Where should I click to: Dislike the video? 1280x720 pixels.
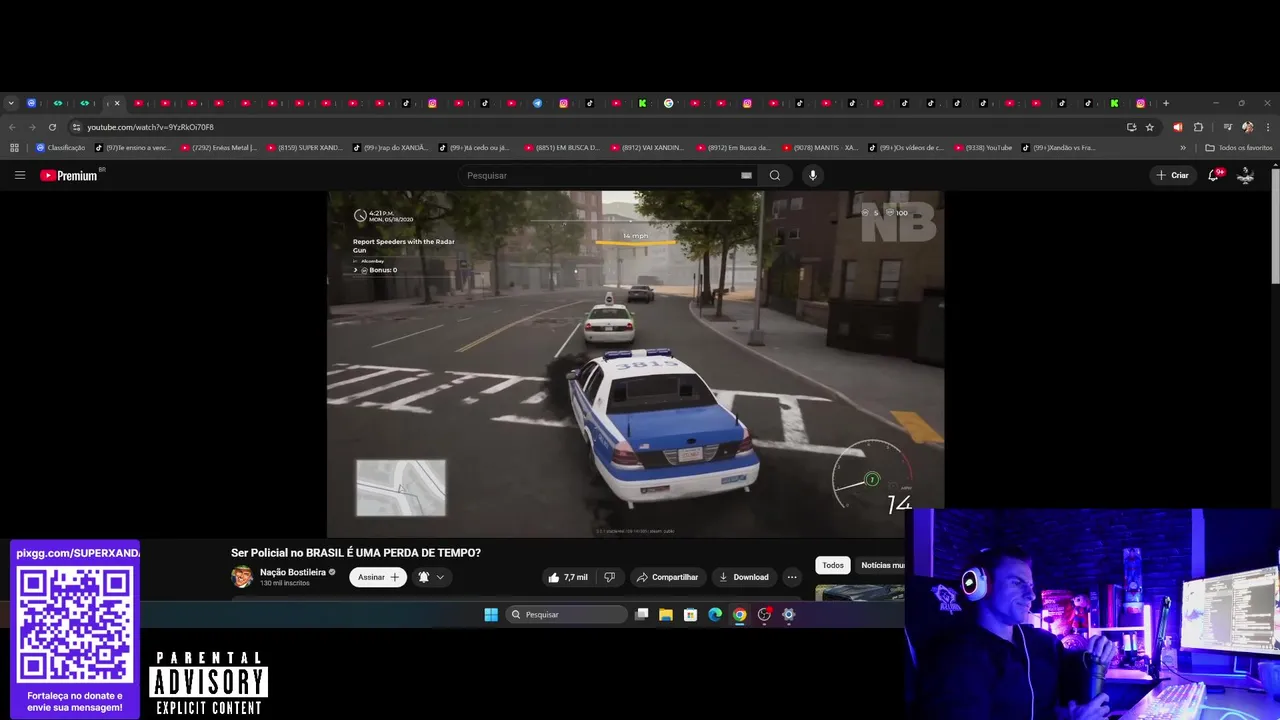pyautogui.click(x=609, y=577)
